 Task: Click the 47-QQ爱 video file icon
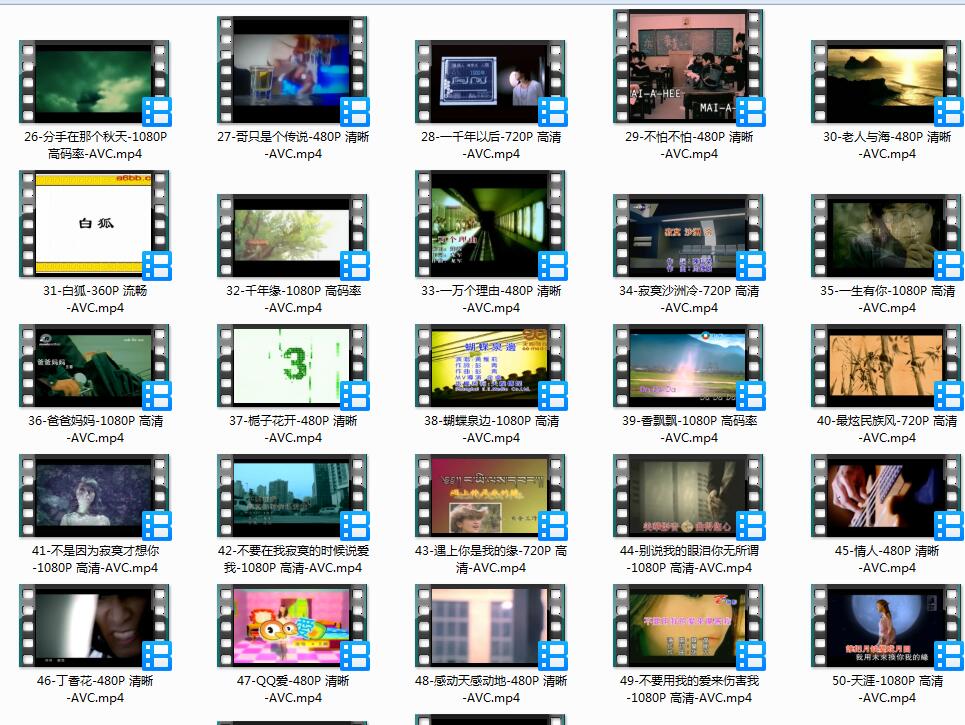coord(293,627)
